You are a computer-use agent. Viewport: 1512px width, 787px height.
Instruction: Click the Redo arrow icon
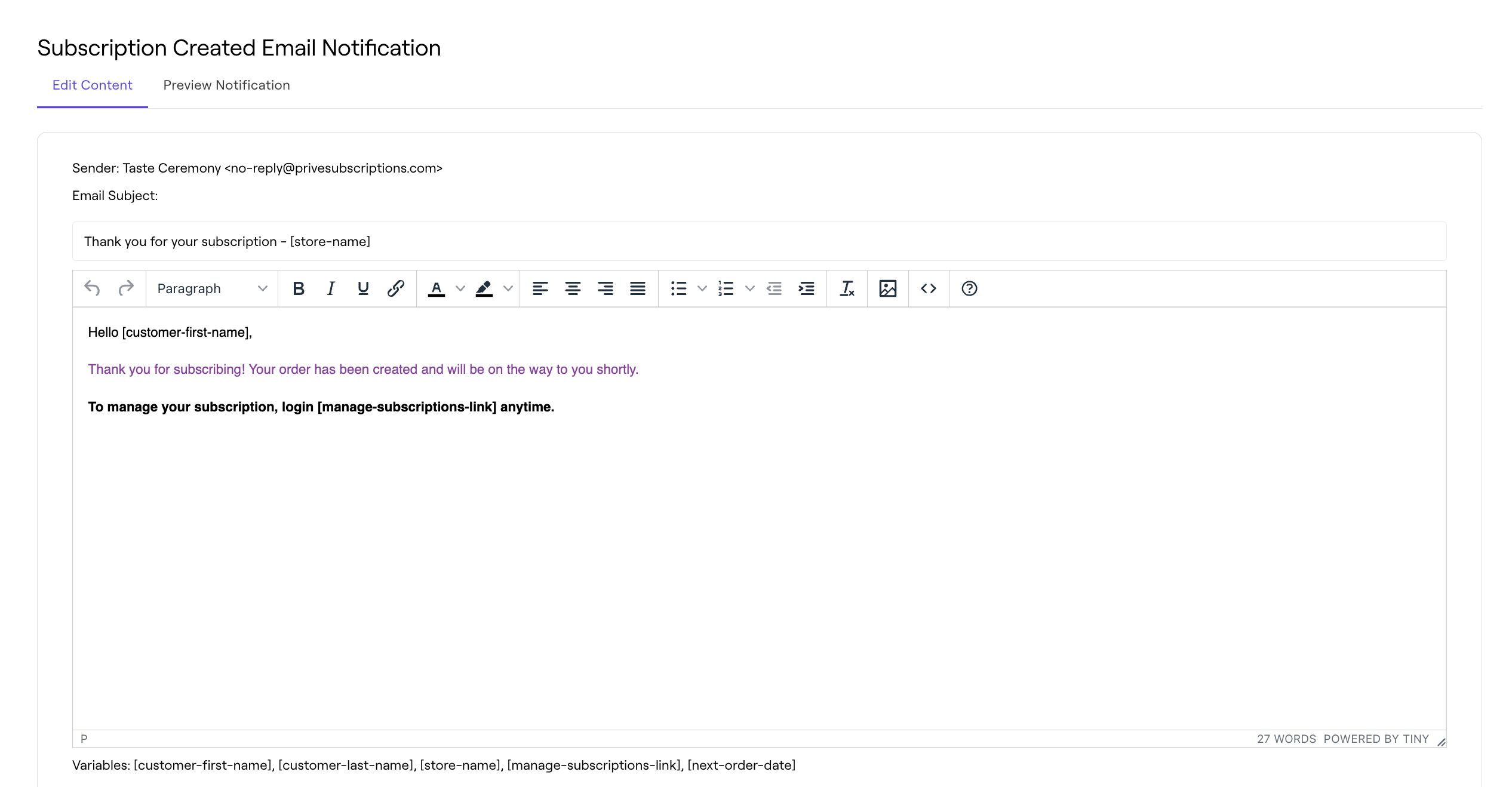125,288
